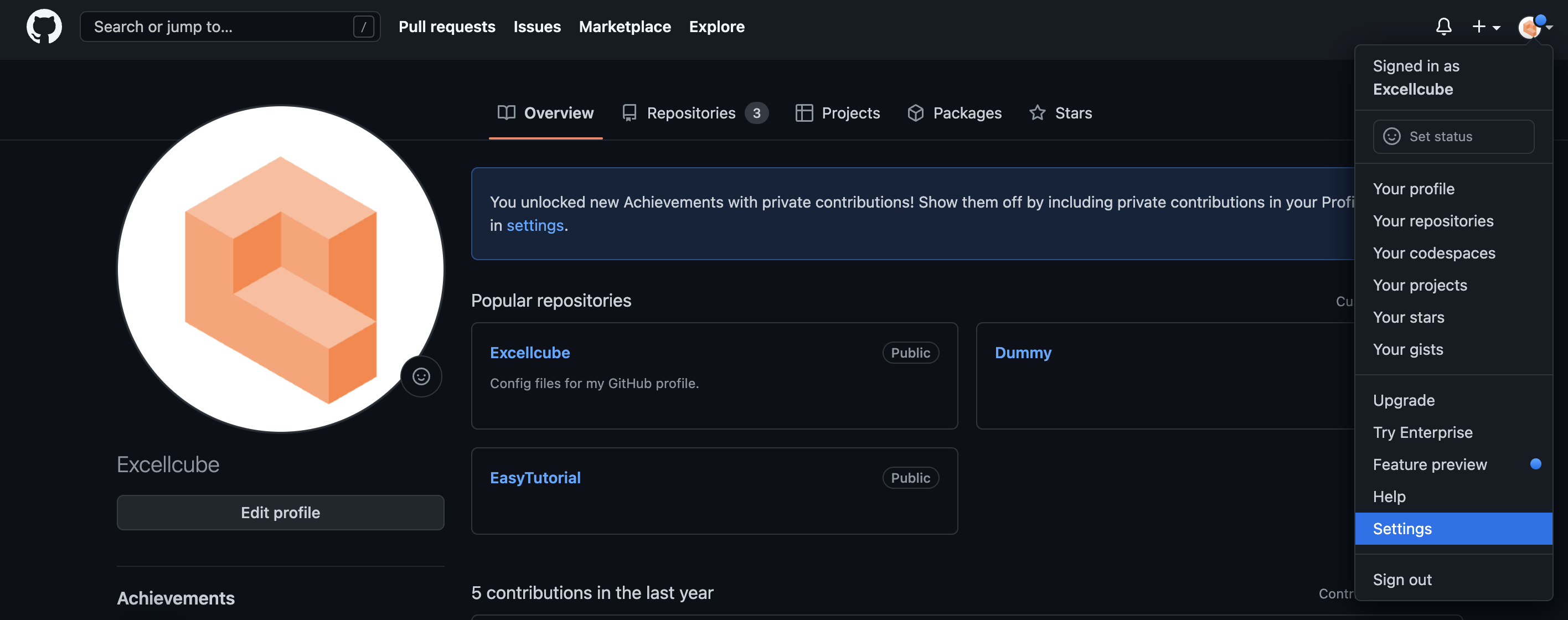Open the Overview tab
1568x620 pixels.
[545, 113]
